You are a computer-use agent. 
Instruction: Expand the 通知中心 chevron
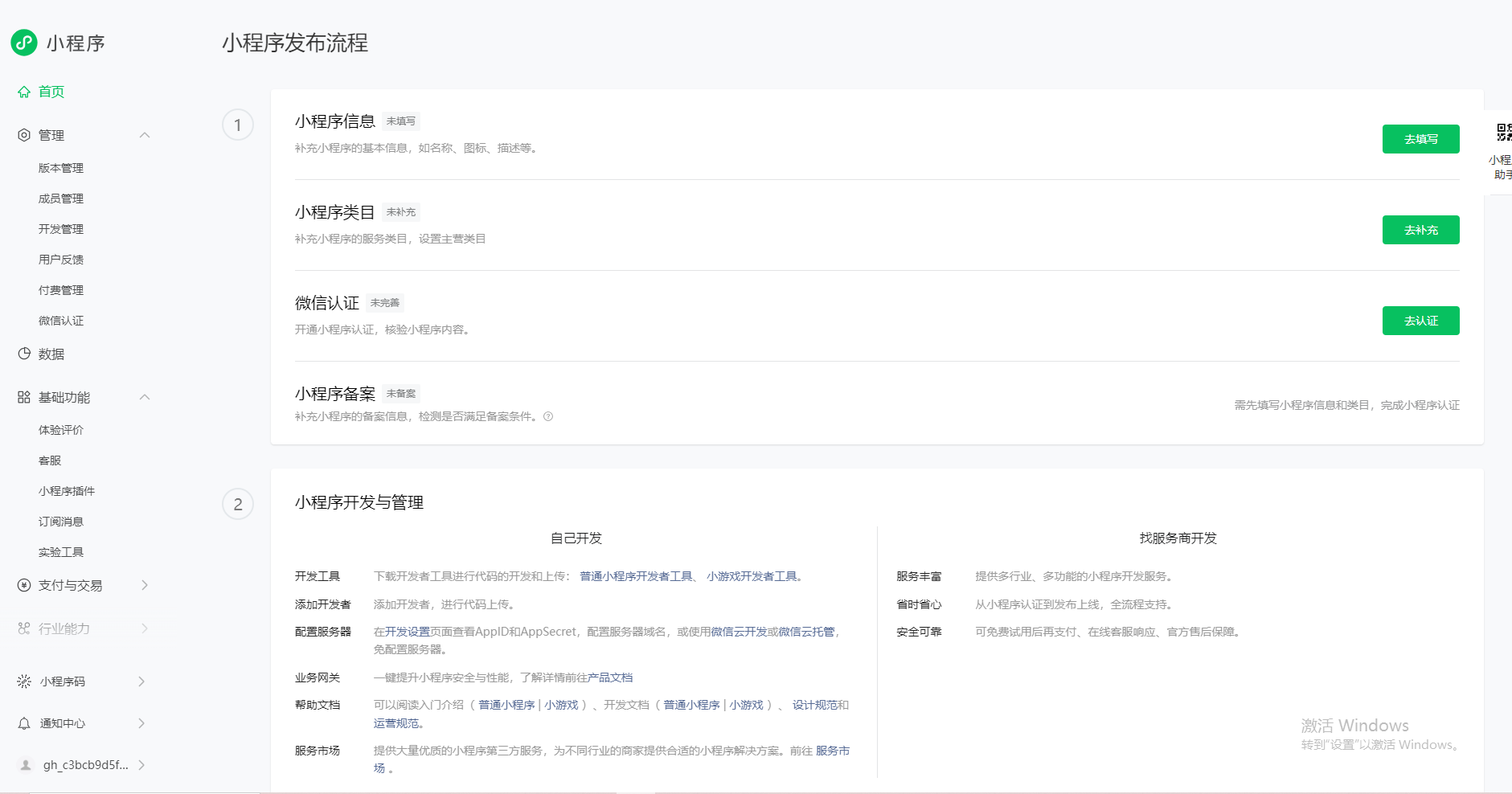point(141,723)
